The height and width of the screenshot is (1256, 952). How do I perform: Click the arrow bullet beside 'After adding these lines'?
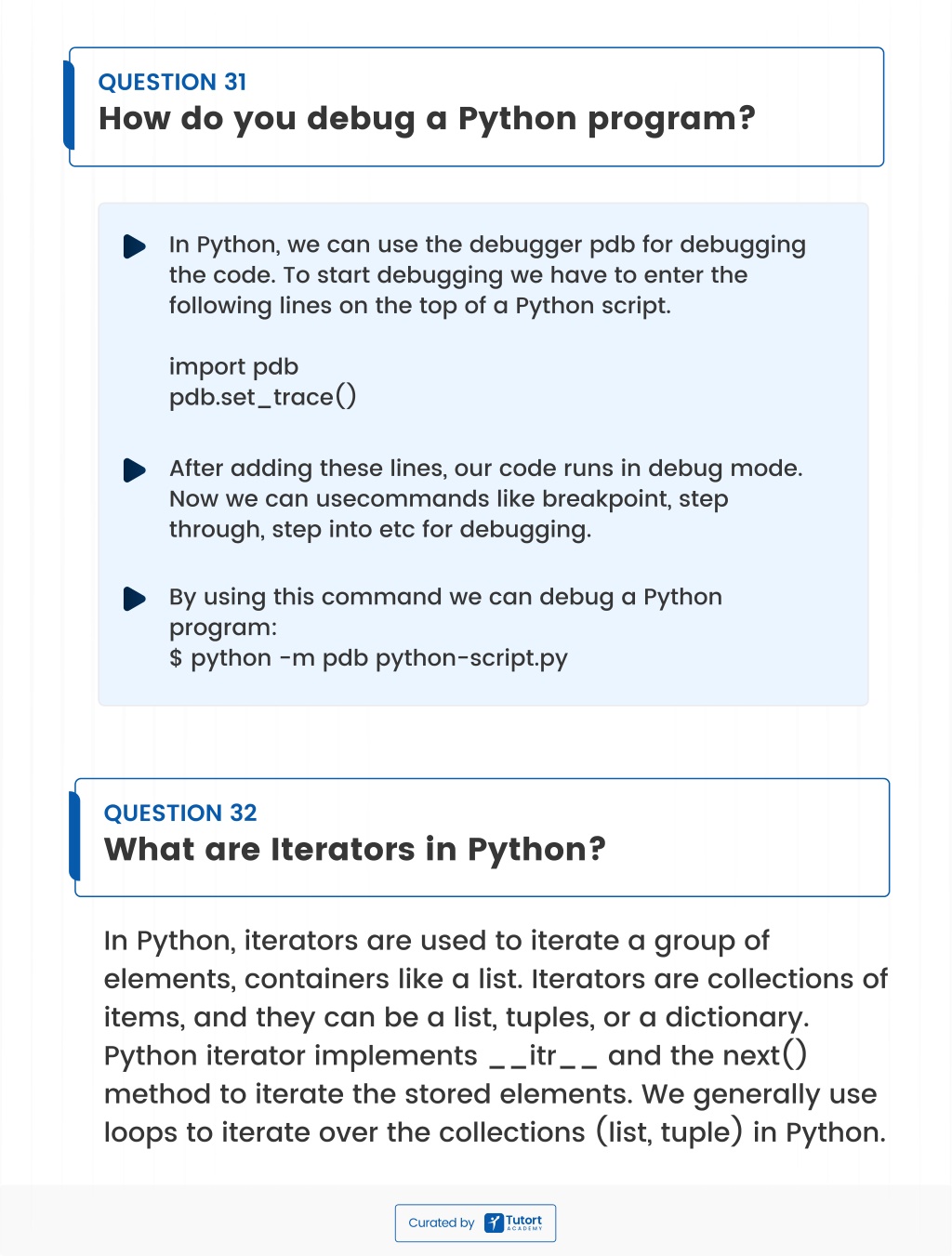[135, 470]
